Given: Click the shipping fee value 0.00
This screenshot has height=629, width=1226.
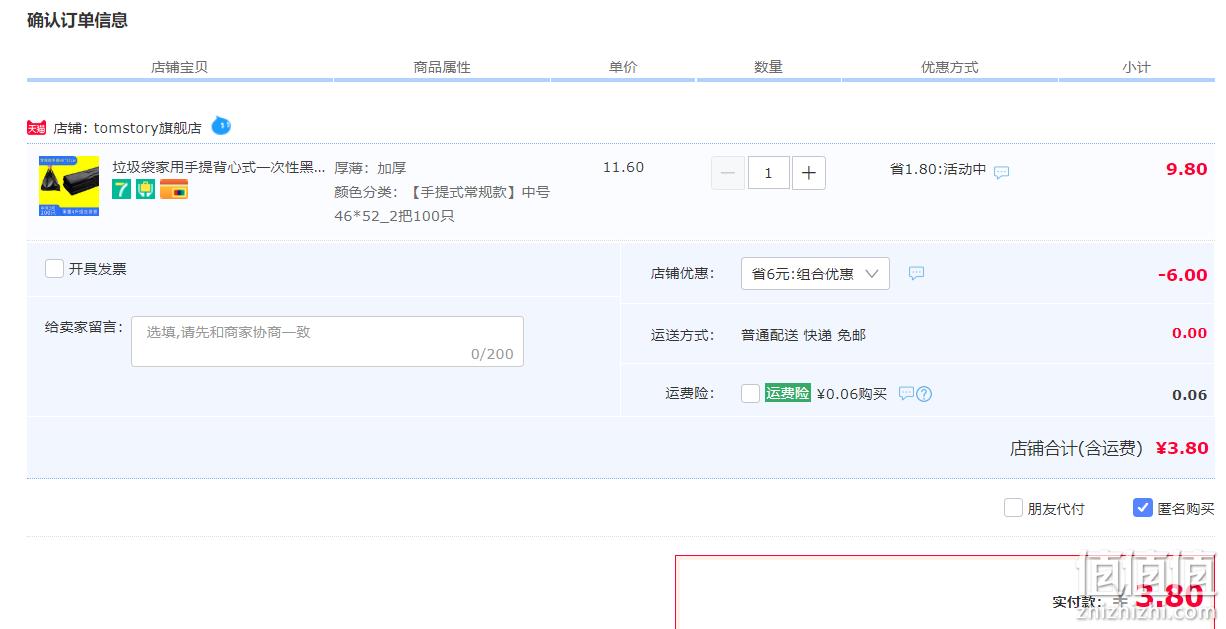Looking at the screenshot, I should pyautogui.click(x=1190, y=333).
